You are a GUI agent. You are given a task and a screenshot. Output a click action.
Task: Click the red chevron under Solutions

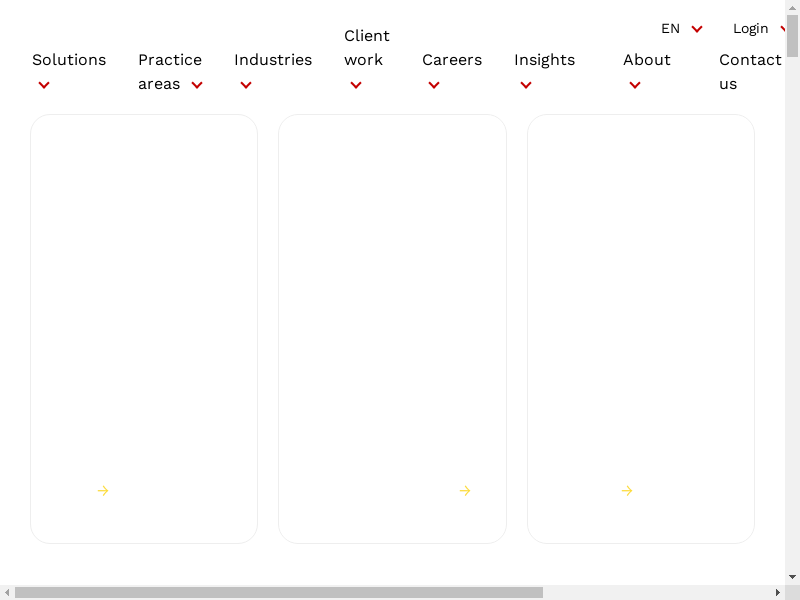pyautogui.click(x=44, y=85)
